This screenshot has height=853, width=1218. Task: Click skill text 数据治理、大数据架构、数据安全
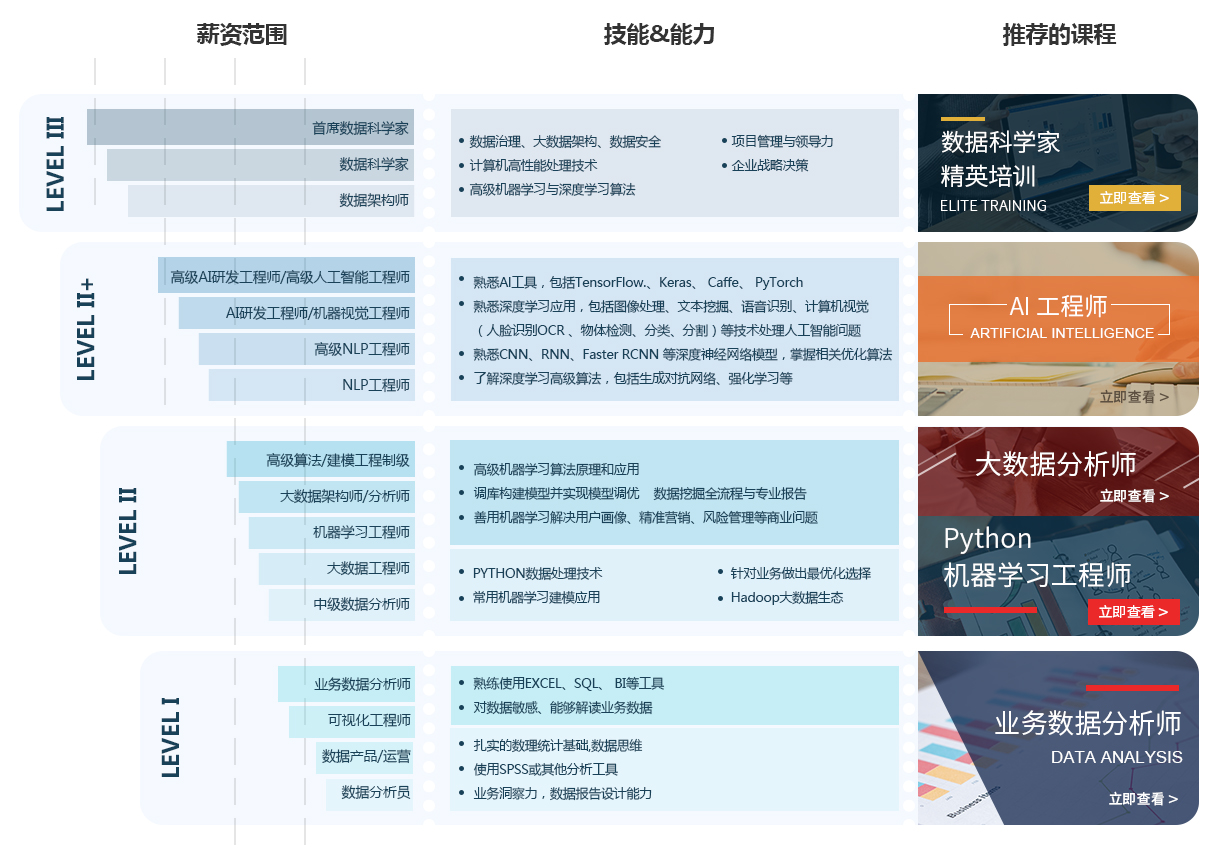[565, 142]
